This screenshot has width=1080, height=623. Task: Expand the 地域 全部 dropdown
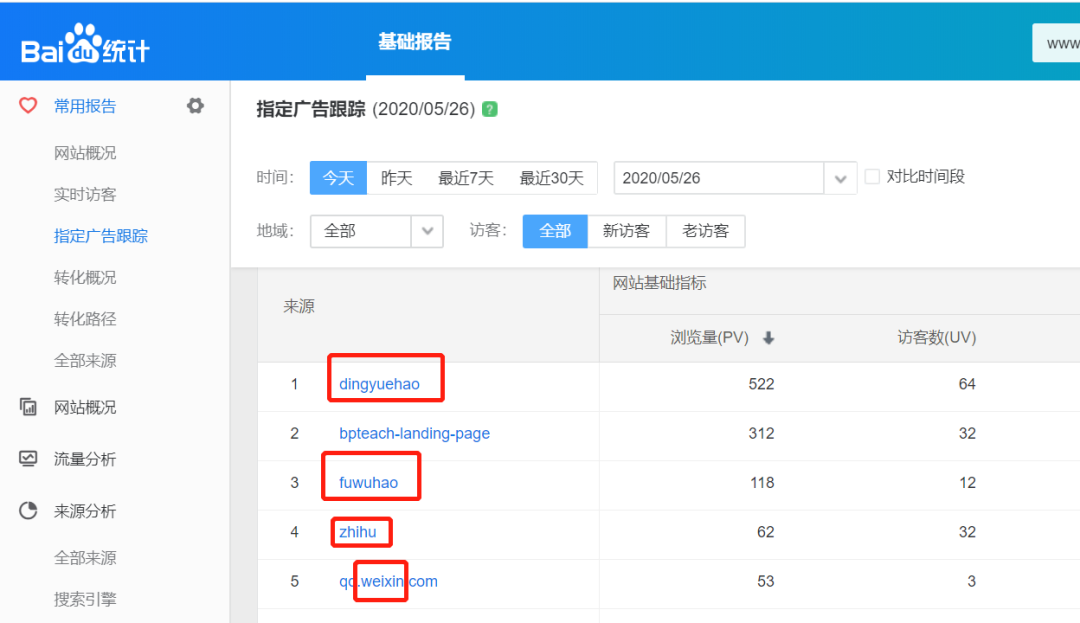click(x=427, y=231)
